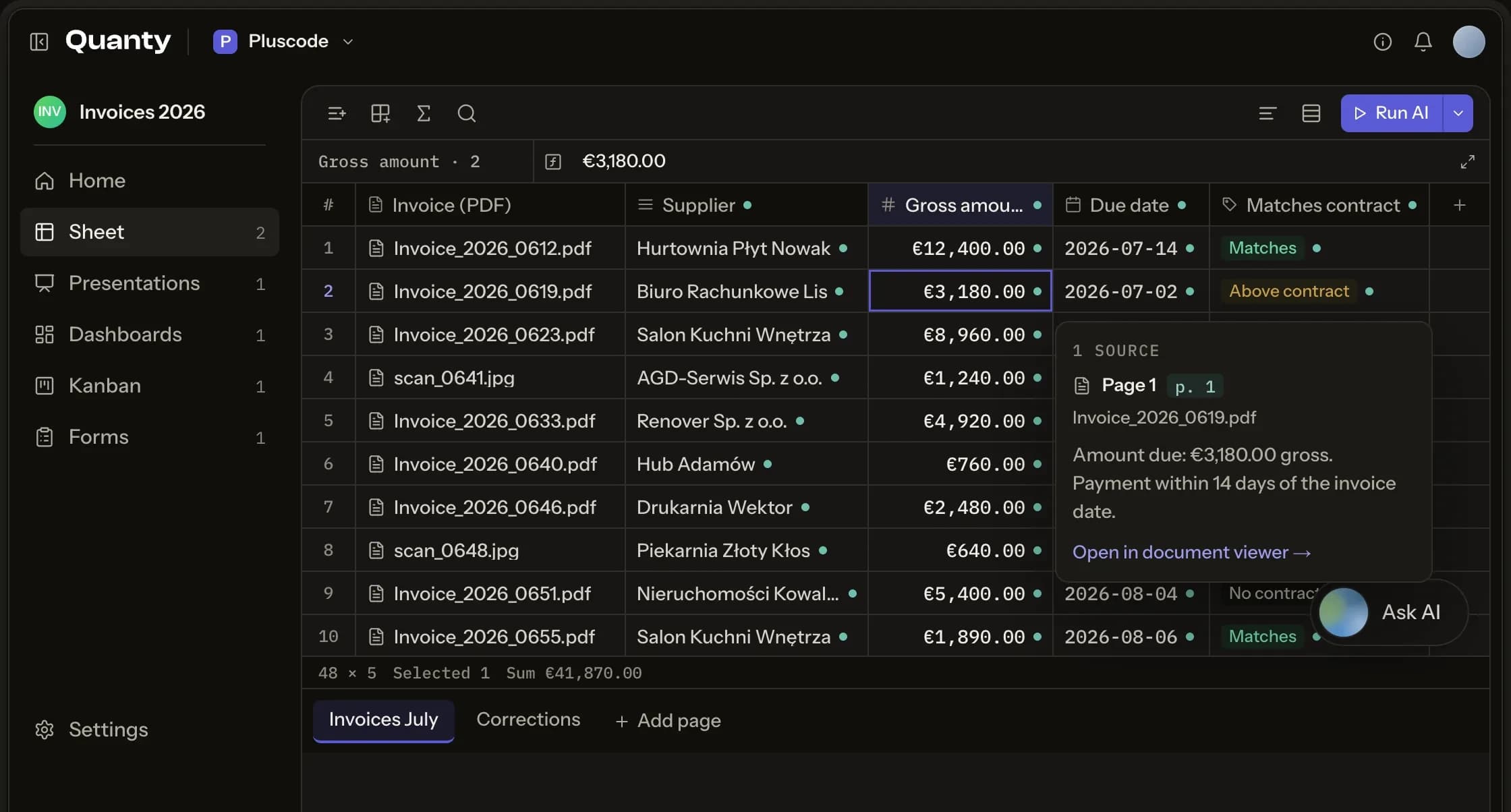Select supplier Hurtownia Płyt Nowak
The image size is (1511, 812).
746,248
